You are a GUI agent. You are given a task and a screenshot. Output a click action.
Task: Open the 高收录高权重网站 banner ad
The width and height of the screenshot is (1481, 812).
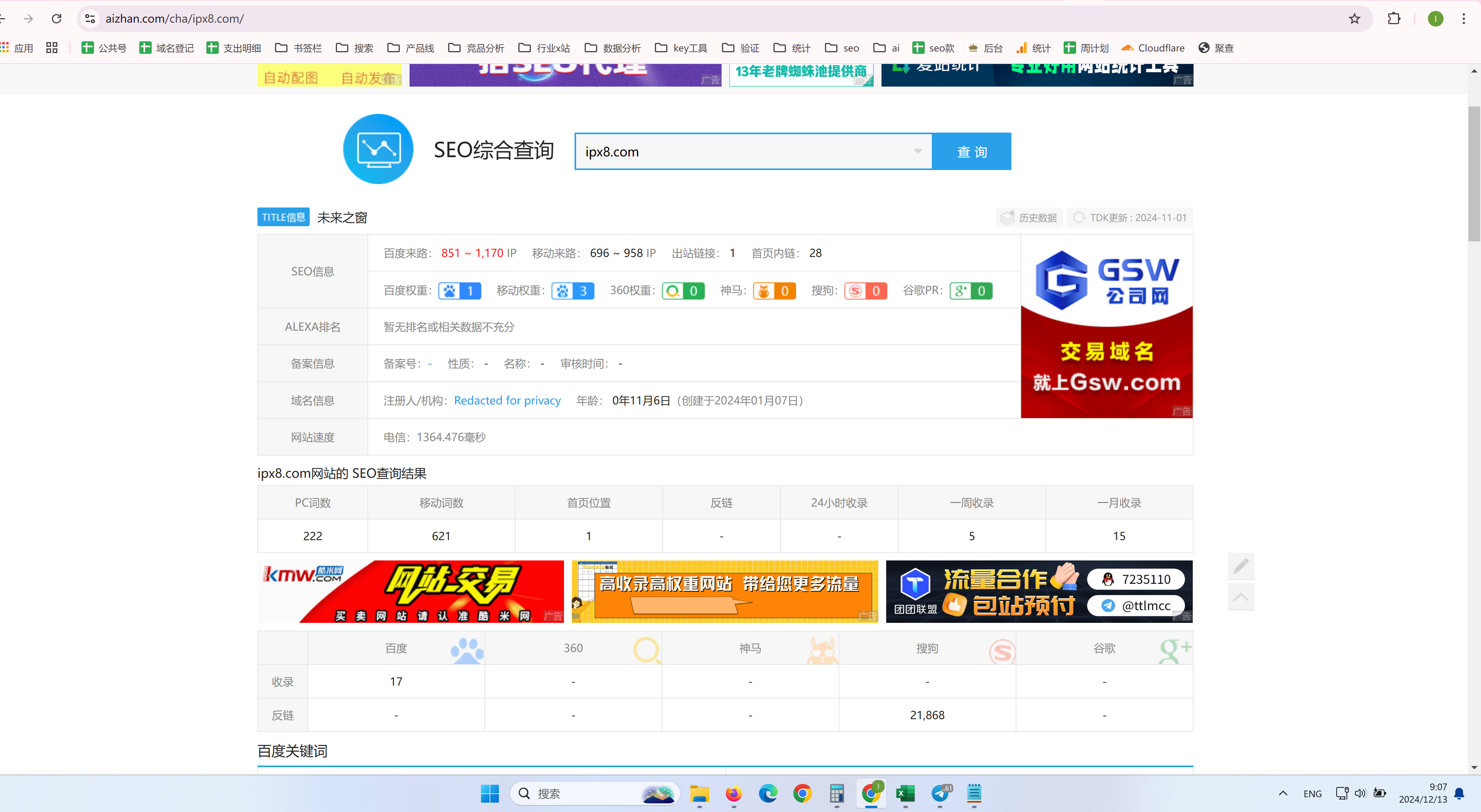(724, 591)
